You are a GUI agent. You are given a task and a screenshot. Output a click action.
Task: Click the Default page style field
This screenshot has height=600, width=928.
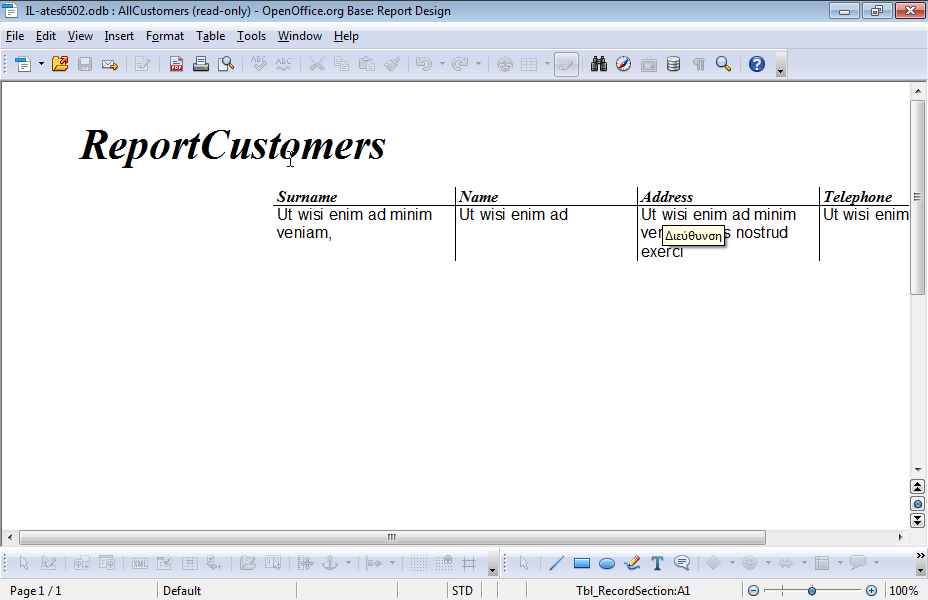225,591
